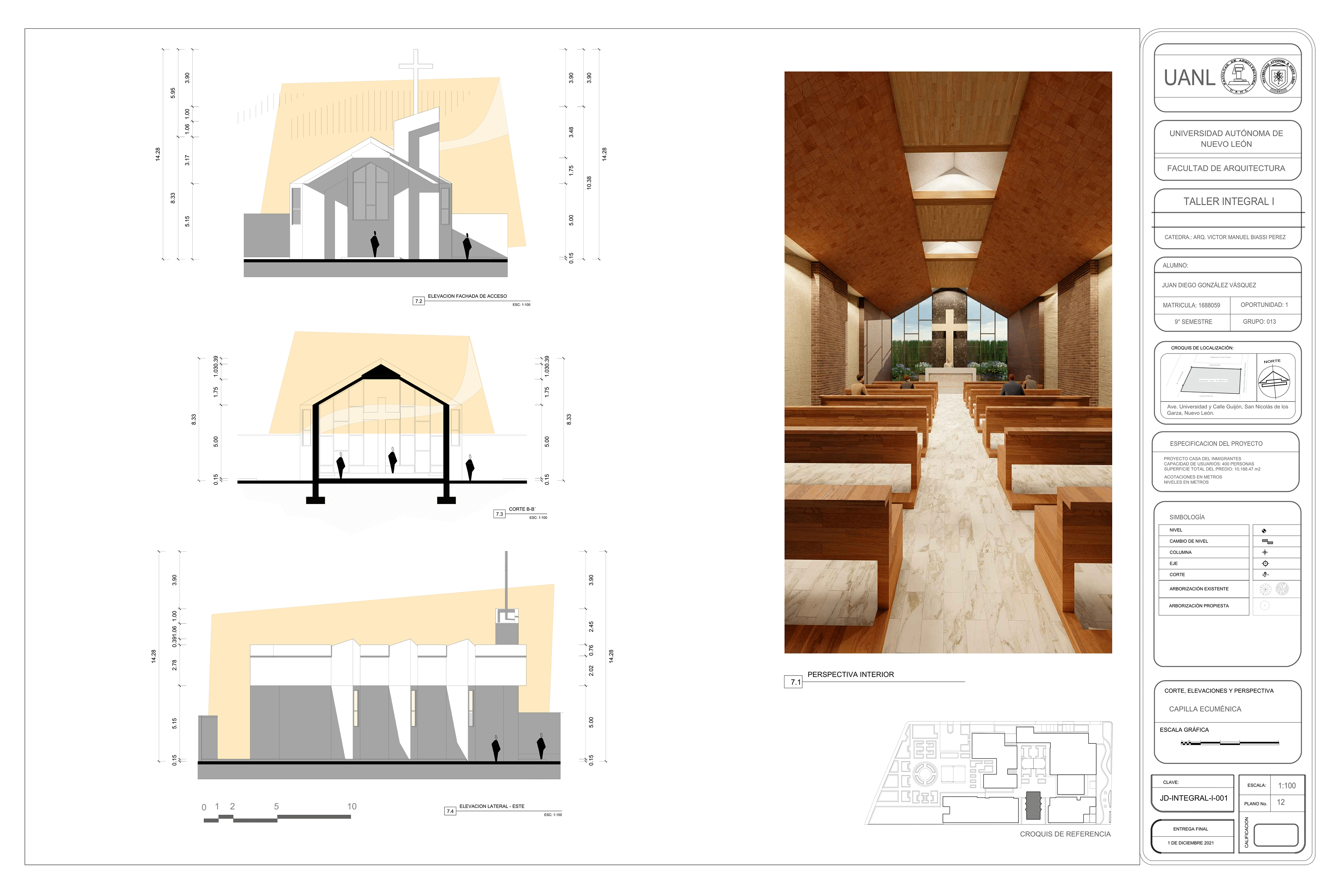Image resolution: width=1344 pixels, height=896 pixels.
Task: Click the 7.3 drawing number tag
Action: [499, 514]
